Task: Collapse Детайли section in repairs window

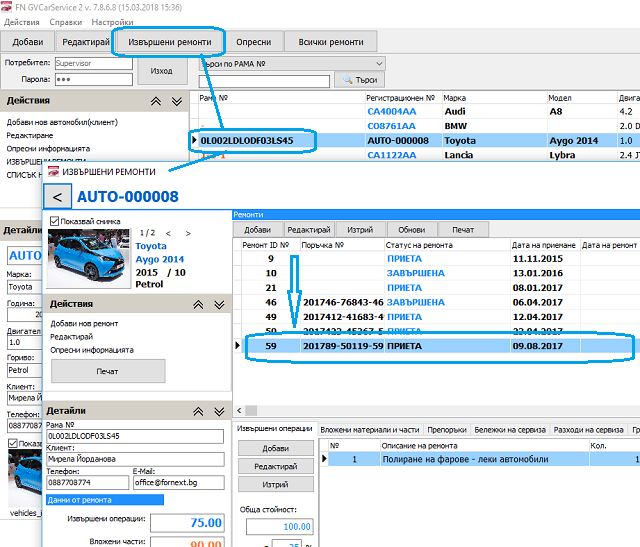Action: pos(198,411)
